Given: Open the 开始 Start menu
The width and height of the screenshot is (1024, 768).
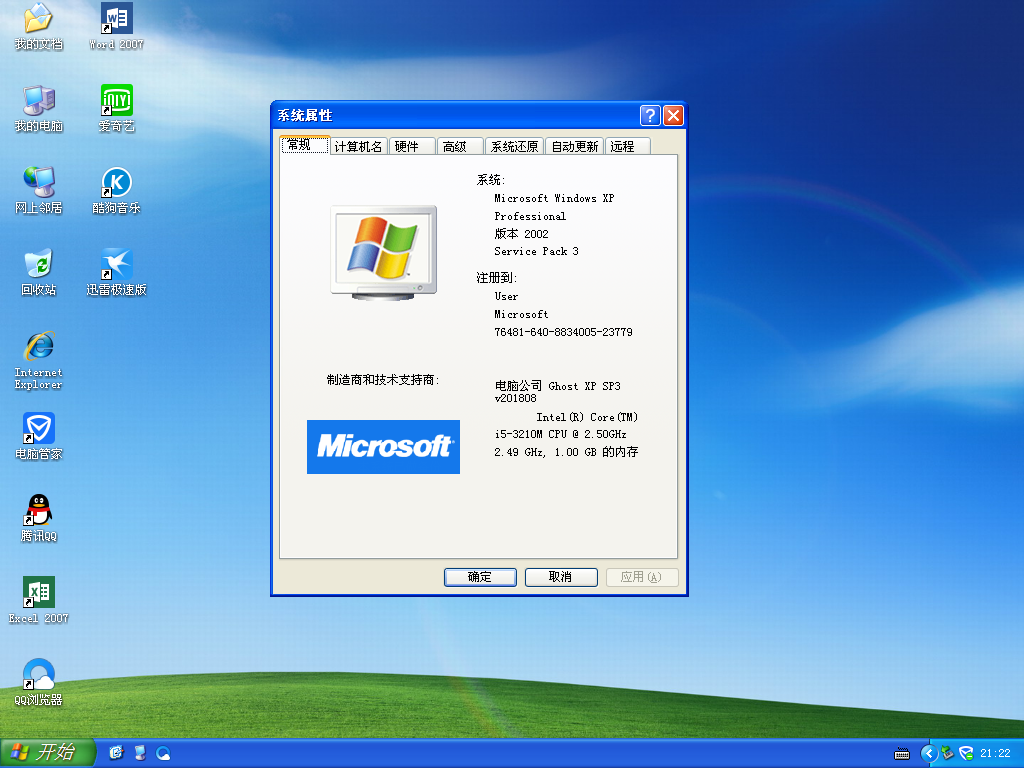Looking at the screenshot, I should pos(47,753).
